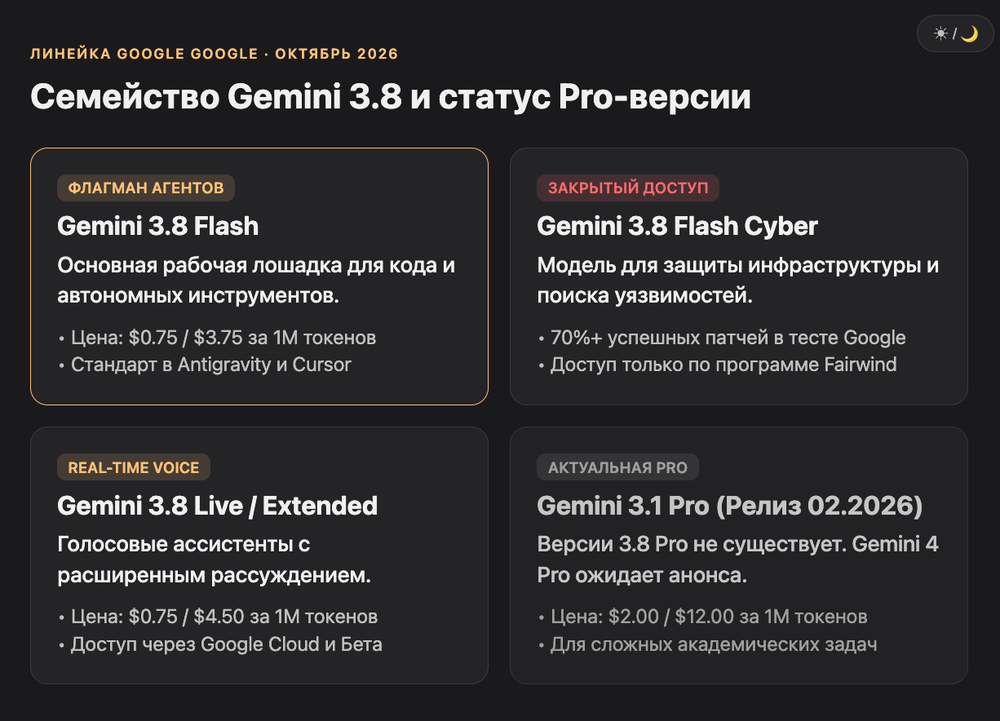Click the ФЛАГМАН АГЕНТОВ badge
Image resolution: width=1000 pixels, height=721 pixels.
[x=146, y=187]
